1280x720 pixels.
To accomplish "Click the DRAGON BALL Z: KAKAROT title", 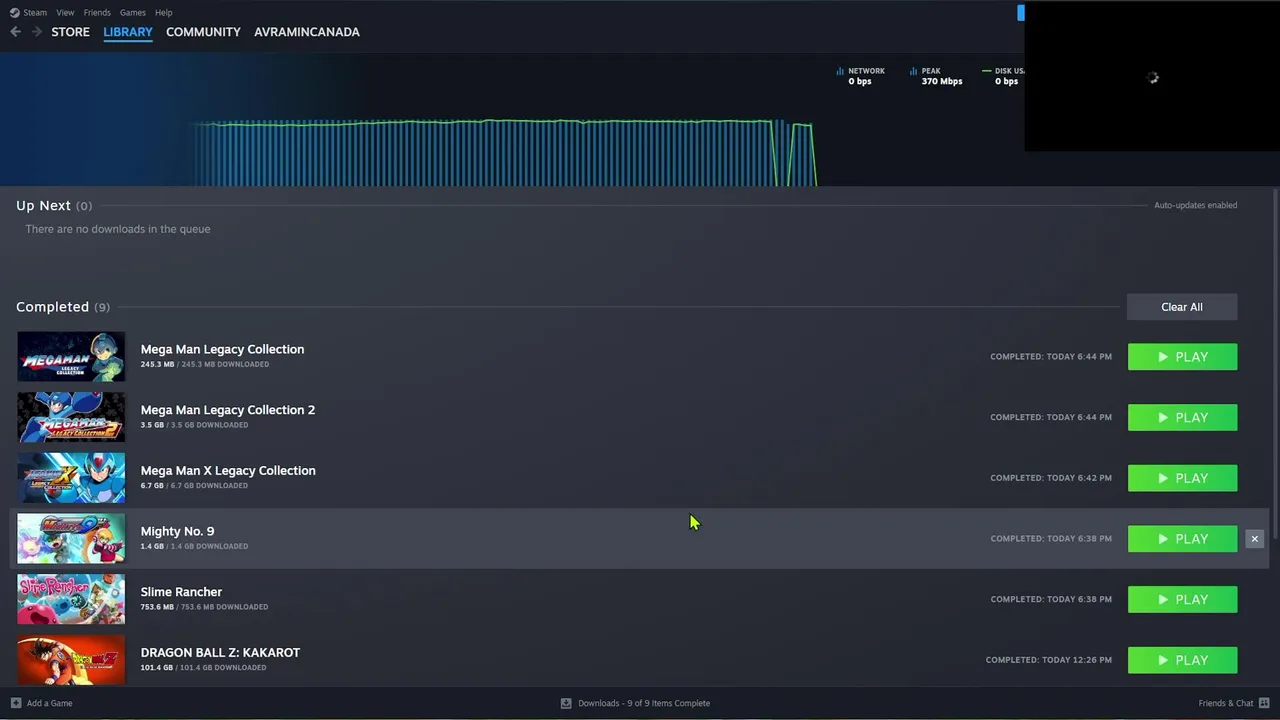I will [x=220, y=653].
